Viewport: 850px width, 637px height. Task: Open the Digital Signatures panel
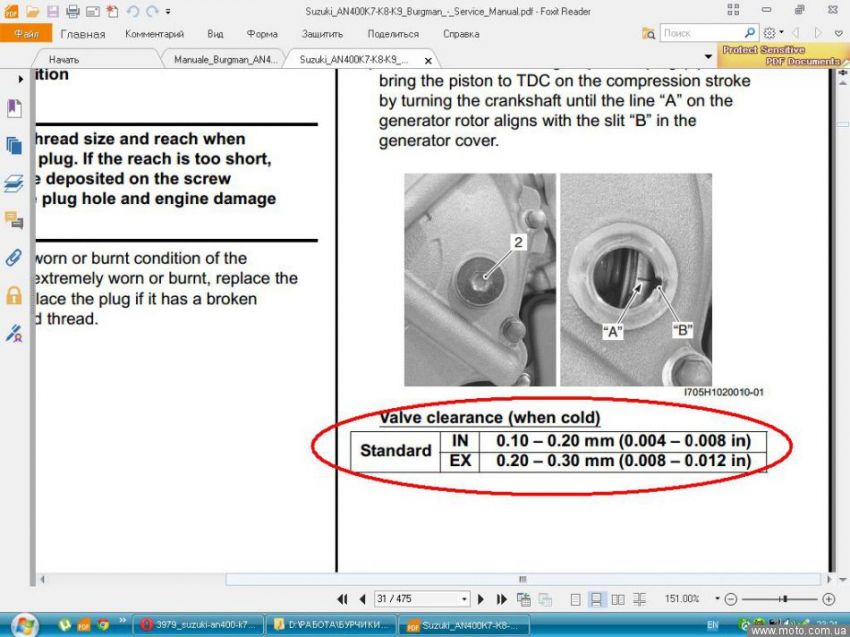pos(14,333)
